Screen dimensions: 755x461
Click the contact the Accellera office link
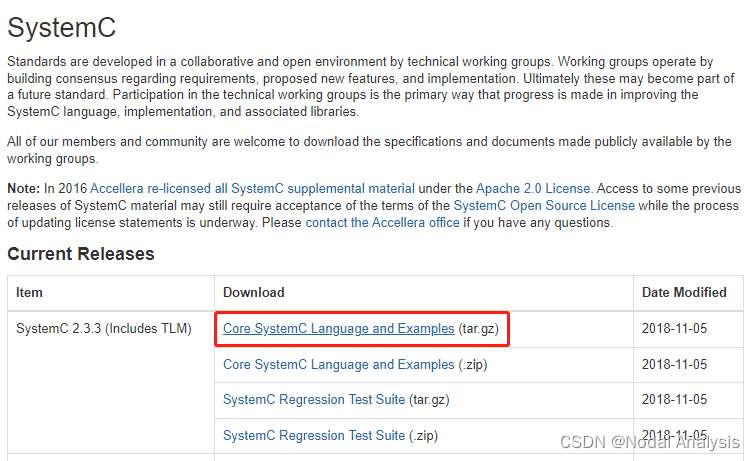382,222
